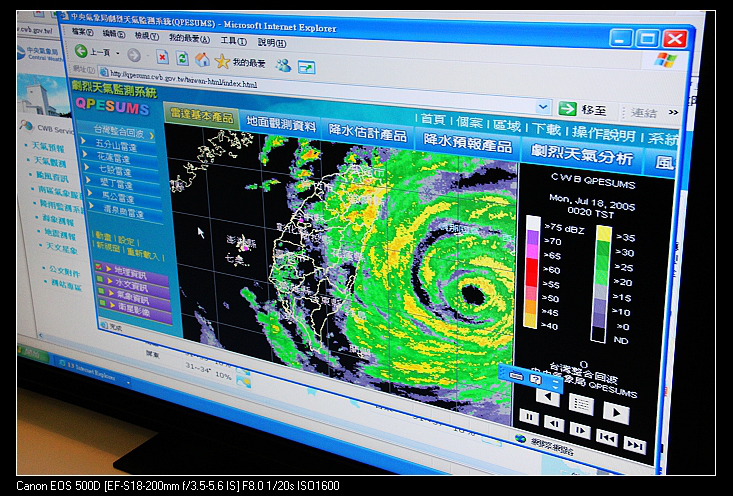Refresh the page with the green arrows icon

click(182, 58)
